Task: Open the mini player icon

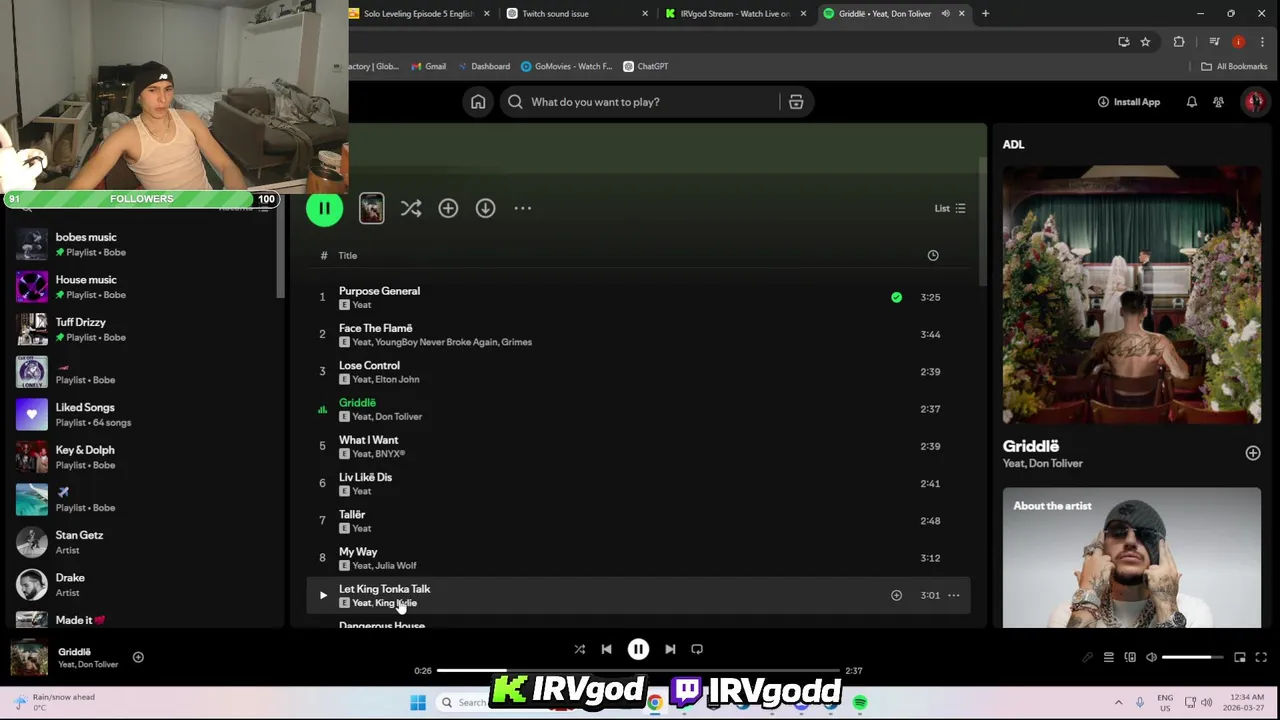Action: [x=1240, y=657]
